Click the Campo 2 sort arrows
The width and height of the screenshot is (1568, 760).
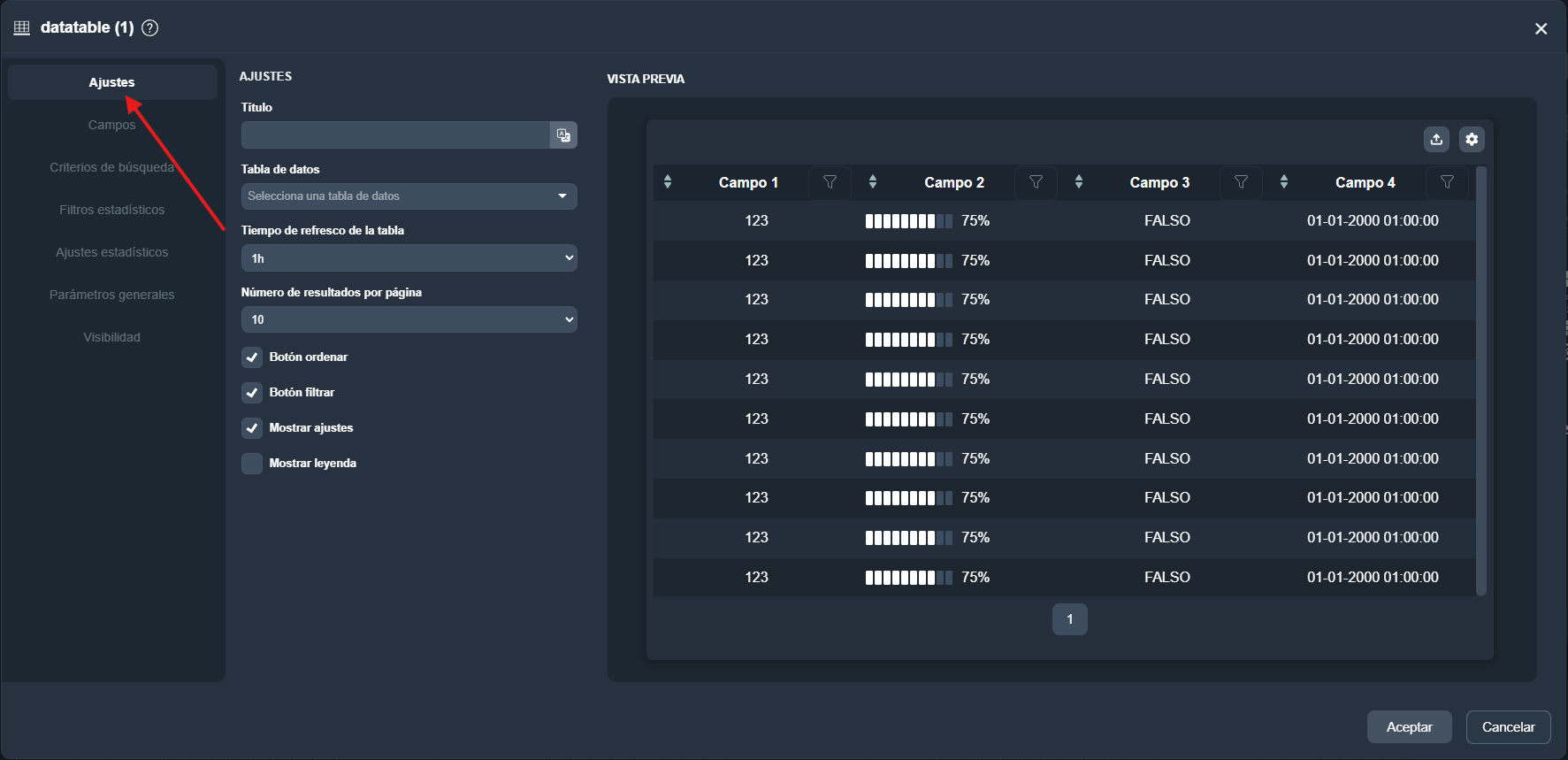(873, 182)
